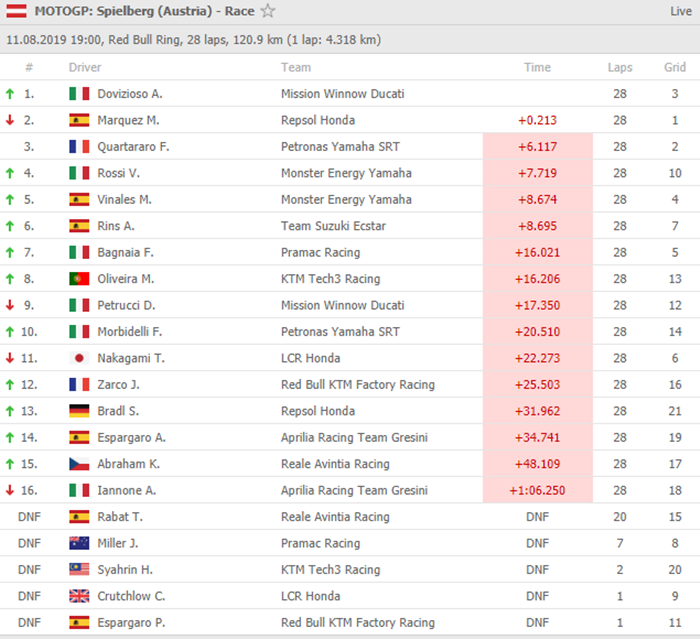Click Czech flag beside Abraham K.
The image size is (700, 639).
tap(79, 464)
